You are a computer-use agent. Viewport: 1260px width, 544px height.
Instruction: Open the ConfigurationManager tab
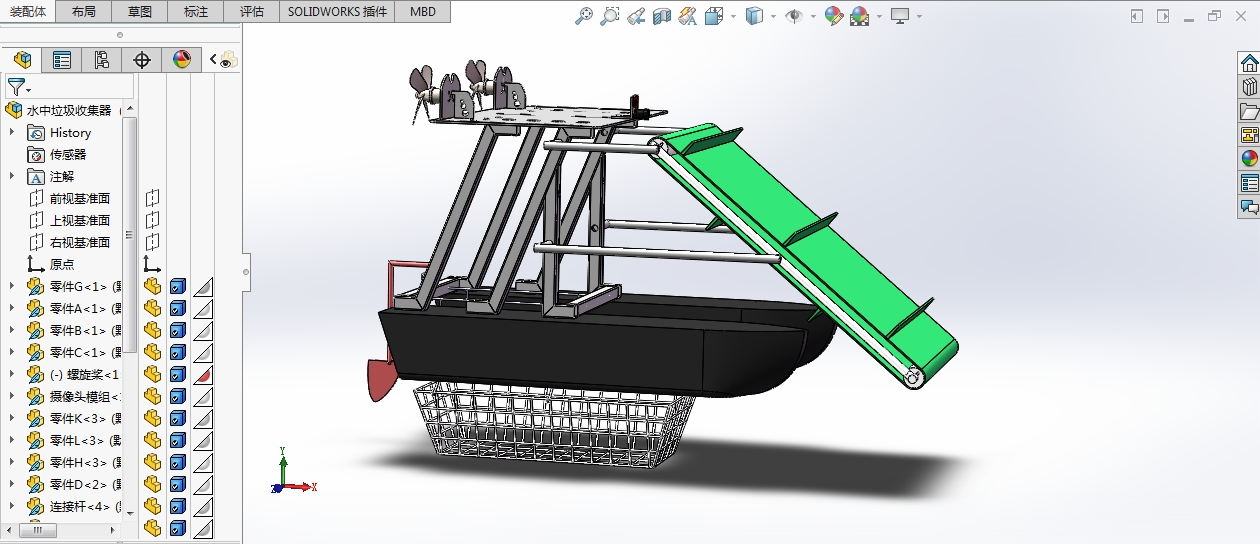(102, 60)
